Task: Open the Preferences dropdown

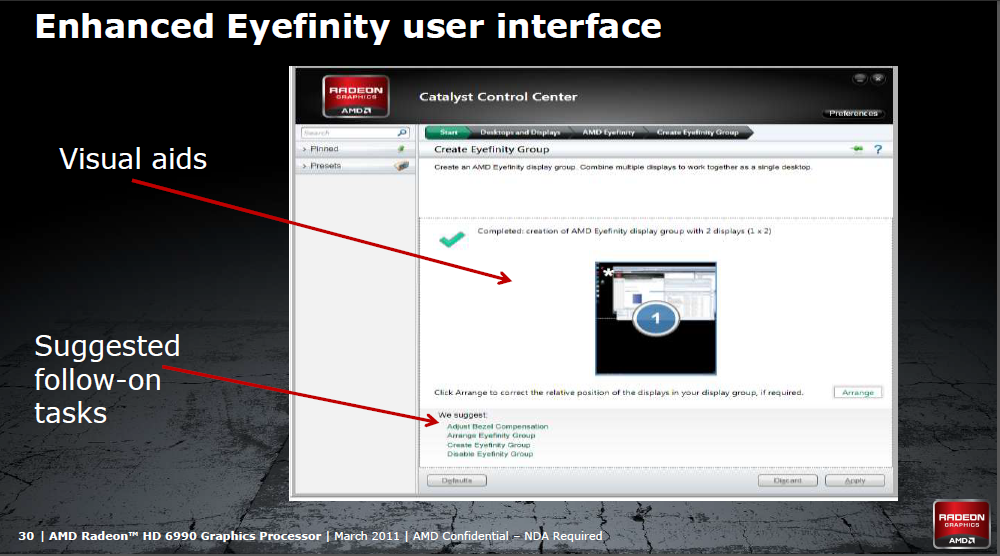Action: (853, 114)
